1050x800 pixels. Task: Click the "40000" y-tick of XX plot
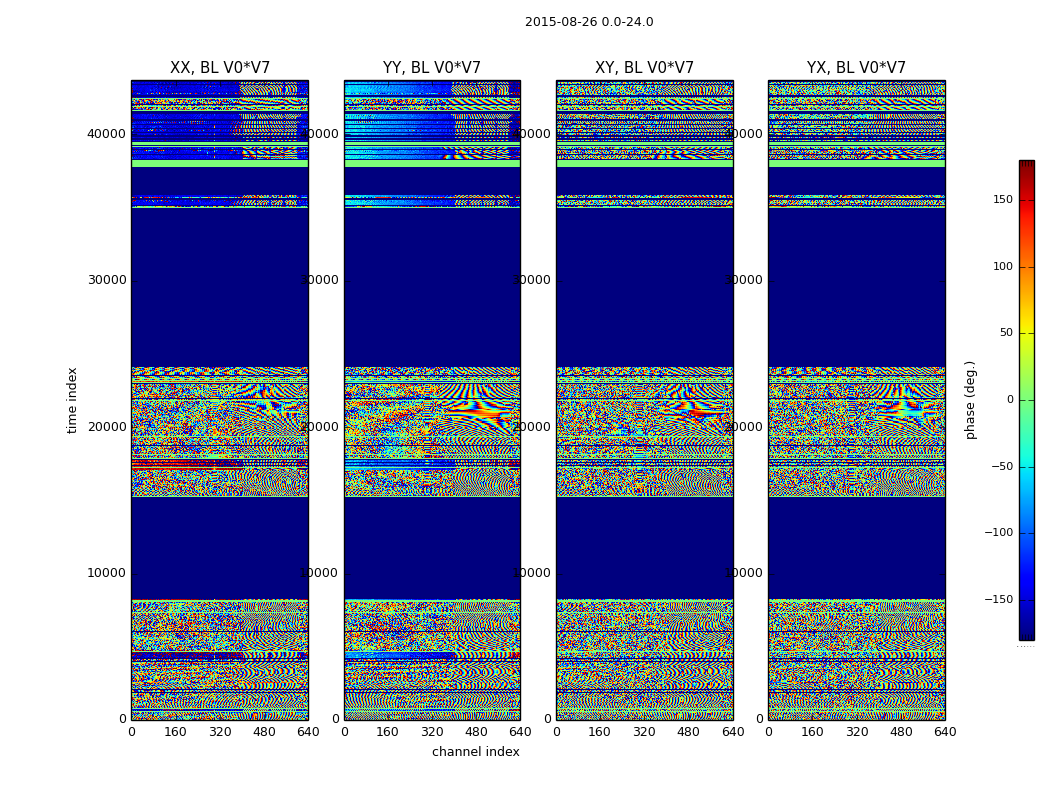pyautogui.click(x=107, y=134)
